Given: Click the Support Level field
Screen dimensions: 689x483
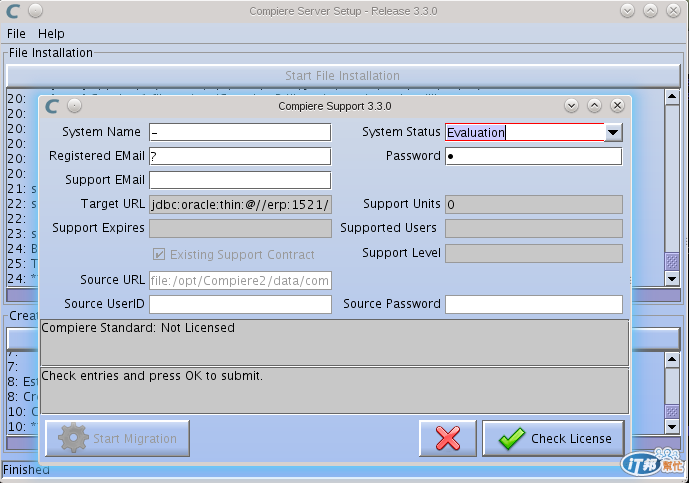Looking at the screenshot, I should pos(534,254).
